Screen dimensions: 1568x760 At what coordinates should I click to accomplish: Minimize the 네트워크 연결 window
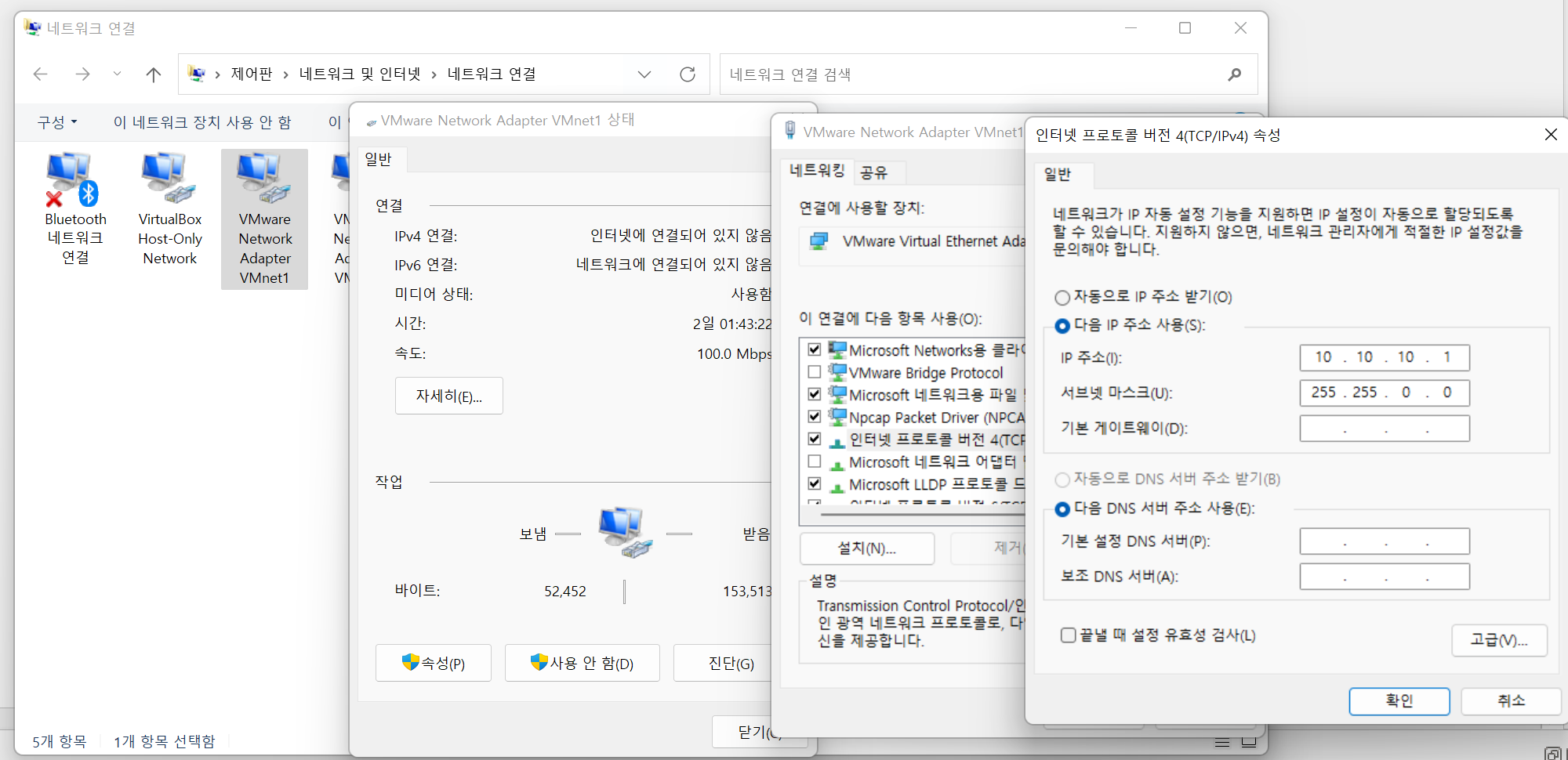pyautogui.click(x=1131, y=28)
